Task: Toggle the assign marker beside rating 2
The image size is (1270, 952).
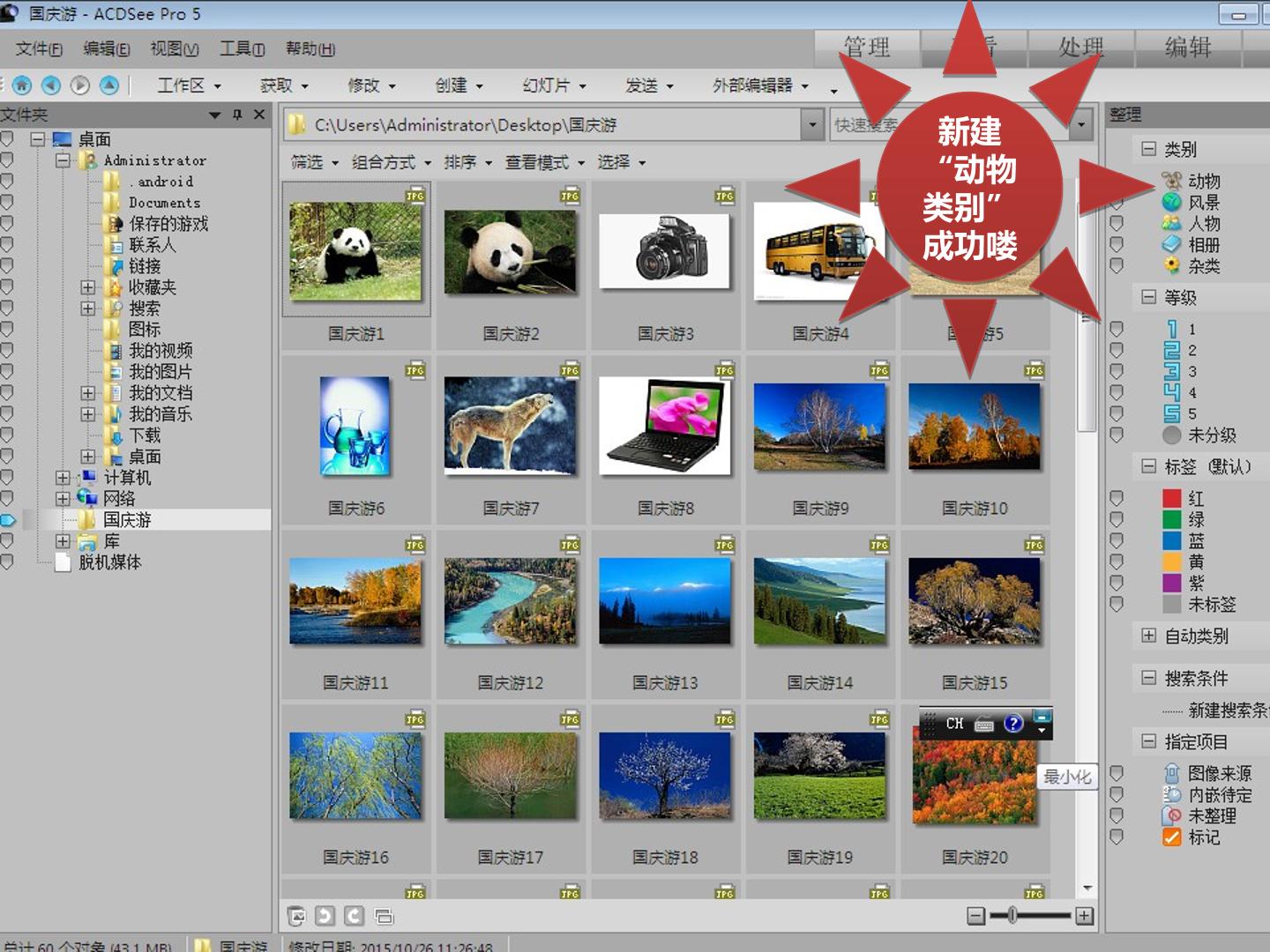Action: pyautogui.click(x=1117, y=350)
